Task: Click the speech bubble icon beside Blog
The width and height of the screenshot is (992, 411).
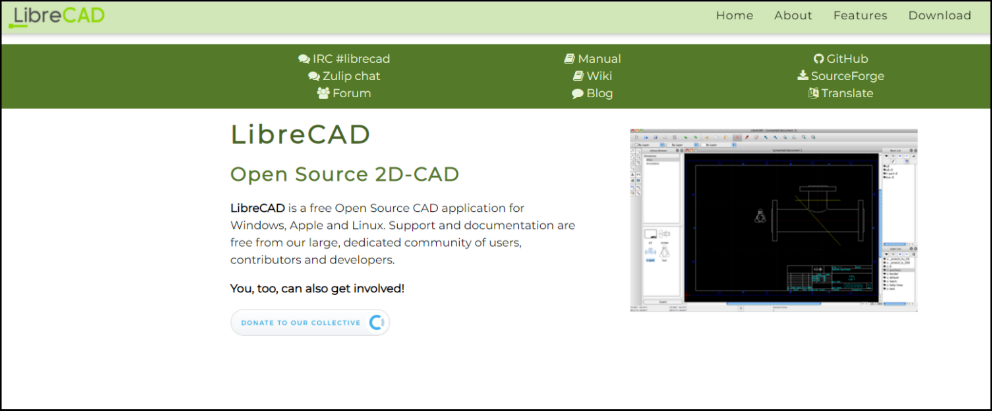Action: (577, 93)
